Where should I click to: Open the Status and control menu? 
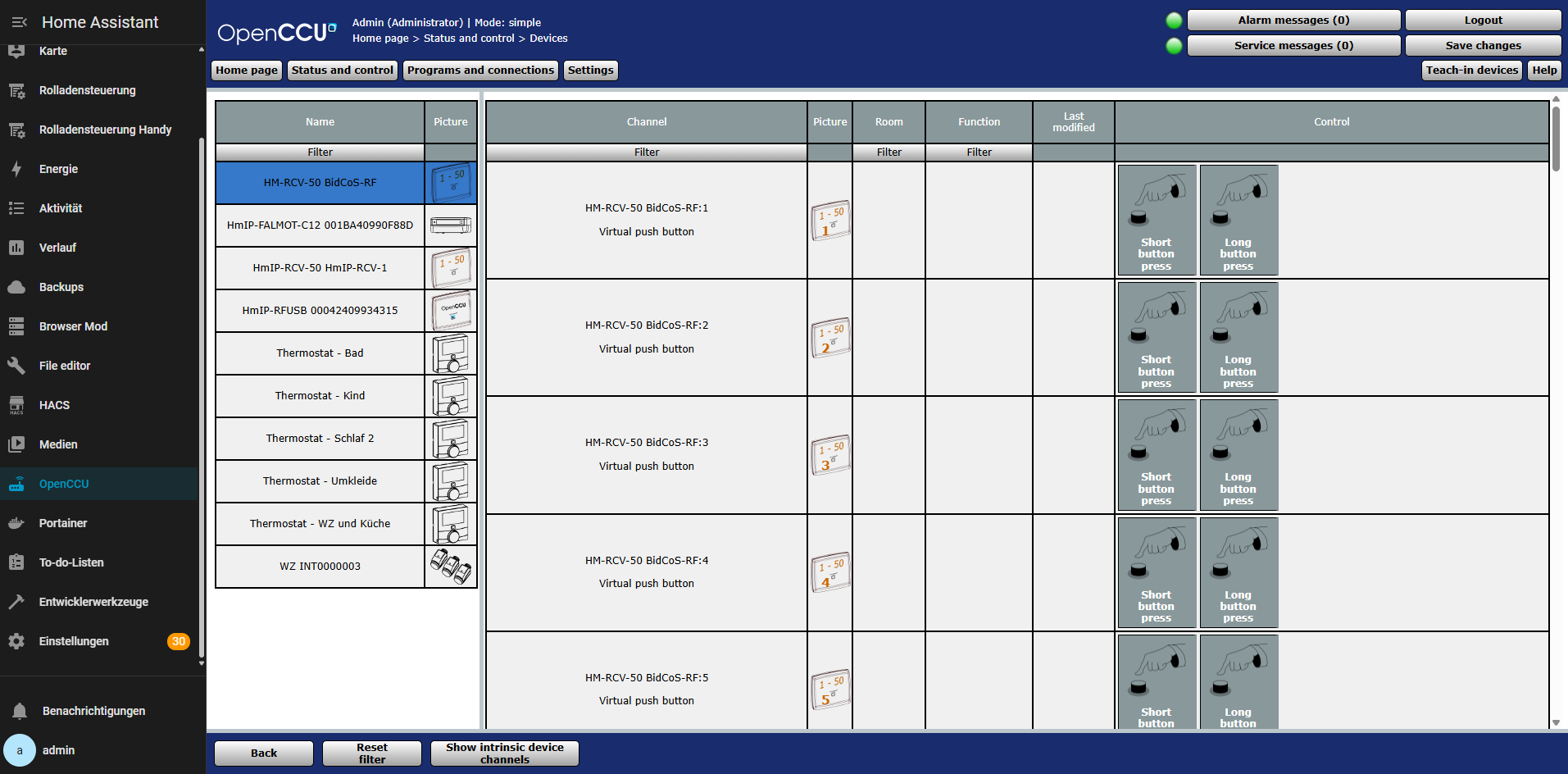click(342, 71)
